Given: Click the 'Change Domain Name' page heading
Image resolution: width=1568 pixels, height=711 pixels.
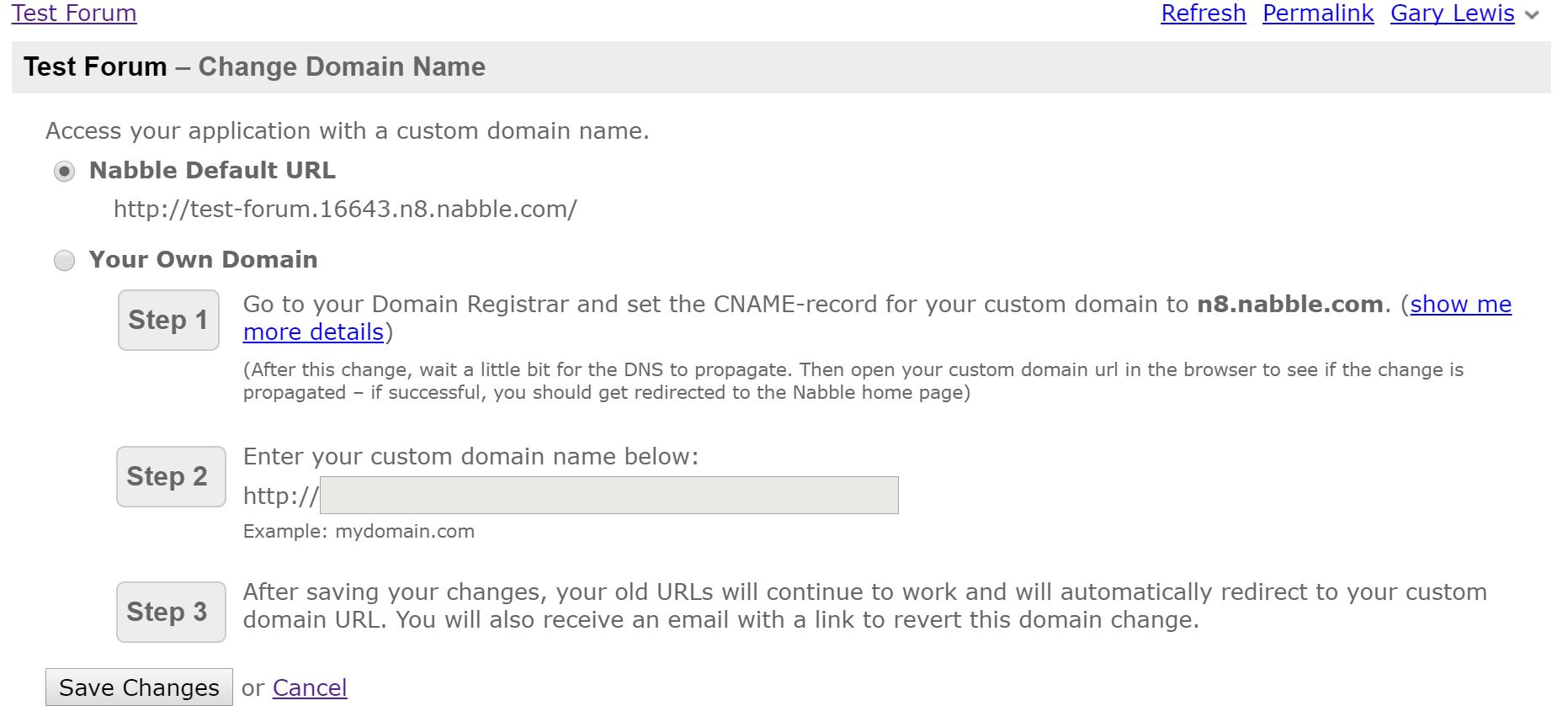Looking at the screenshot, I should [342, 67].
